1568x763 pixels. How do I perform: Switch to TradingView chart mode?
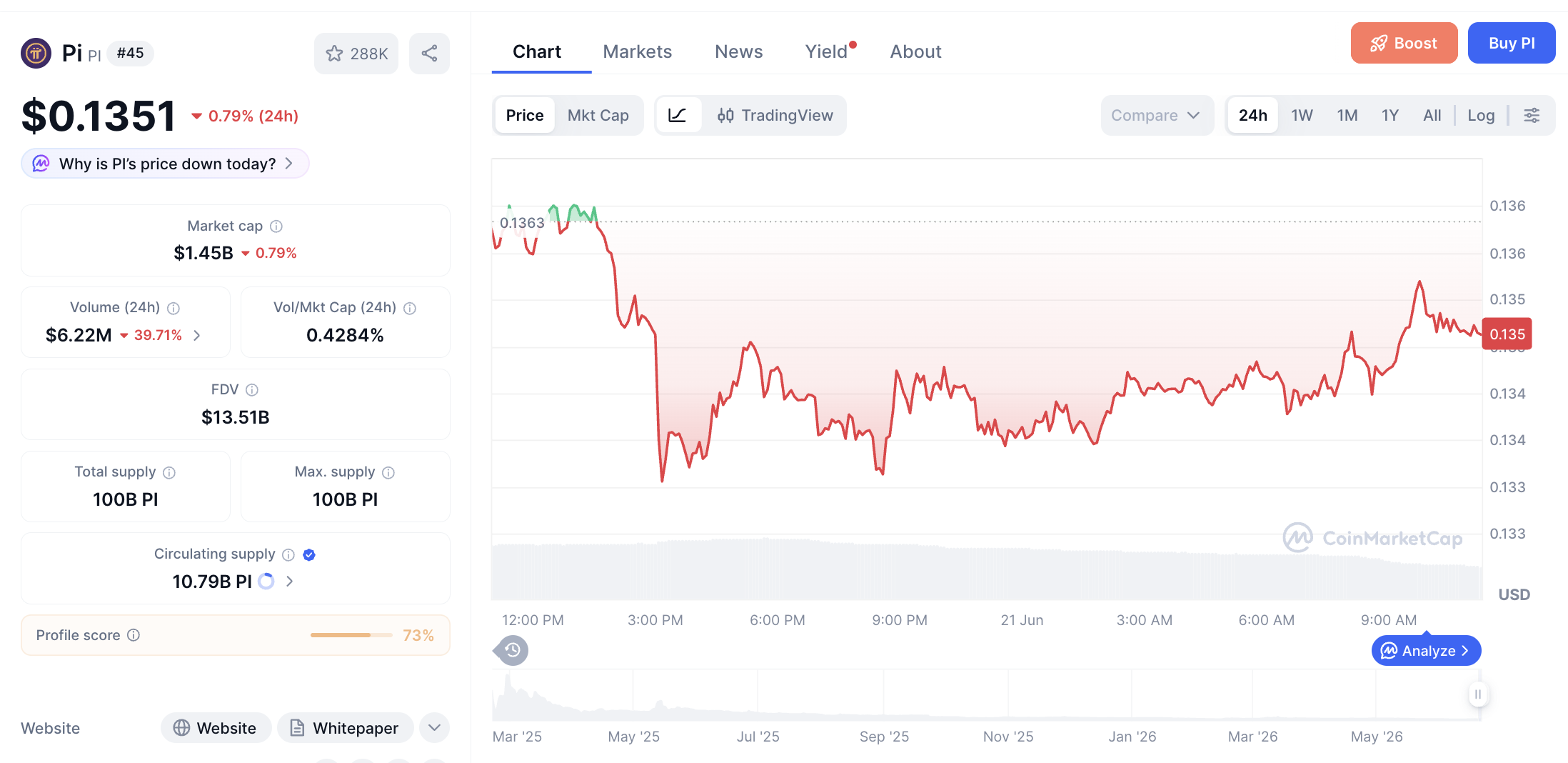tap(775, 115)
